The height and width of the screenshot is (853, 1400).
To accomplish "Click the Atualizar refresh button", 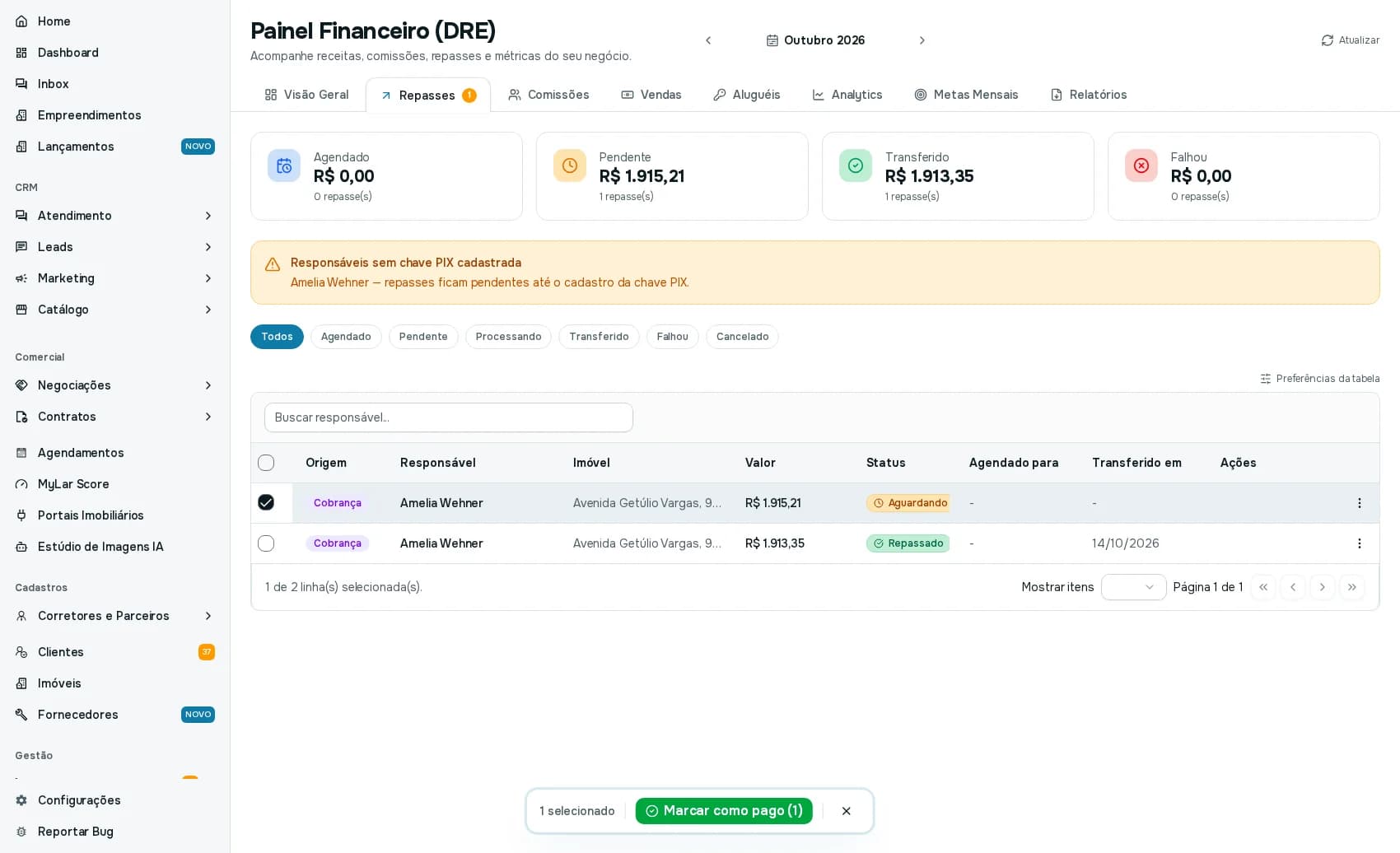I will [1350, 40].
